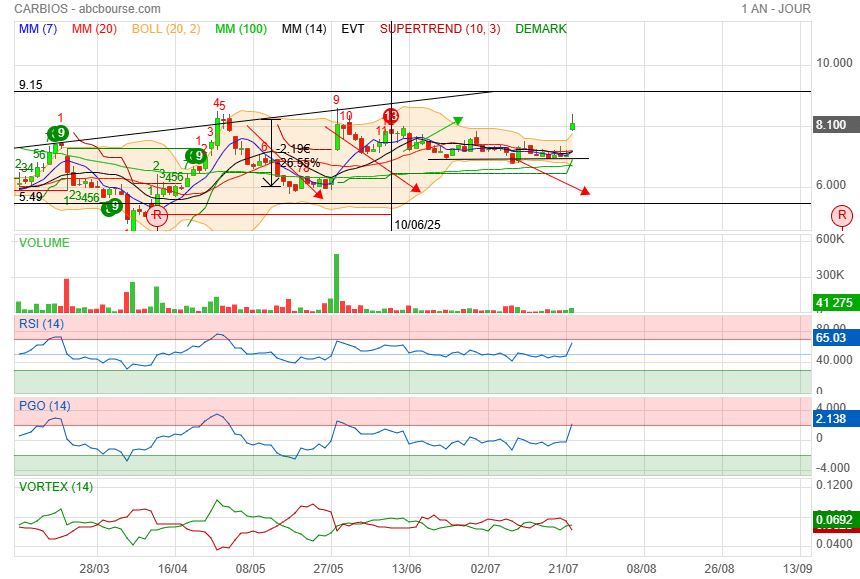
Task: Click the 10/06/25 cursor date label
Action: 417,224
